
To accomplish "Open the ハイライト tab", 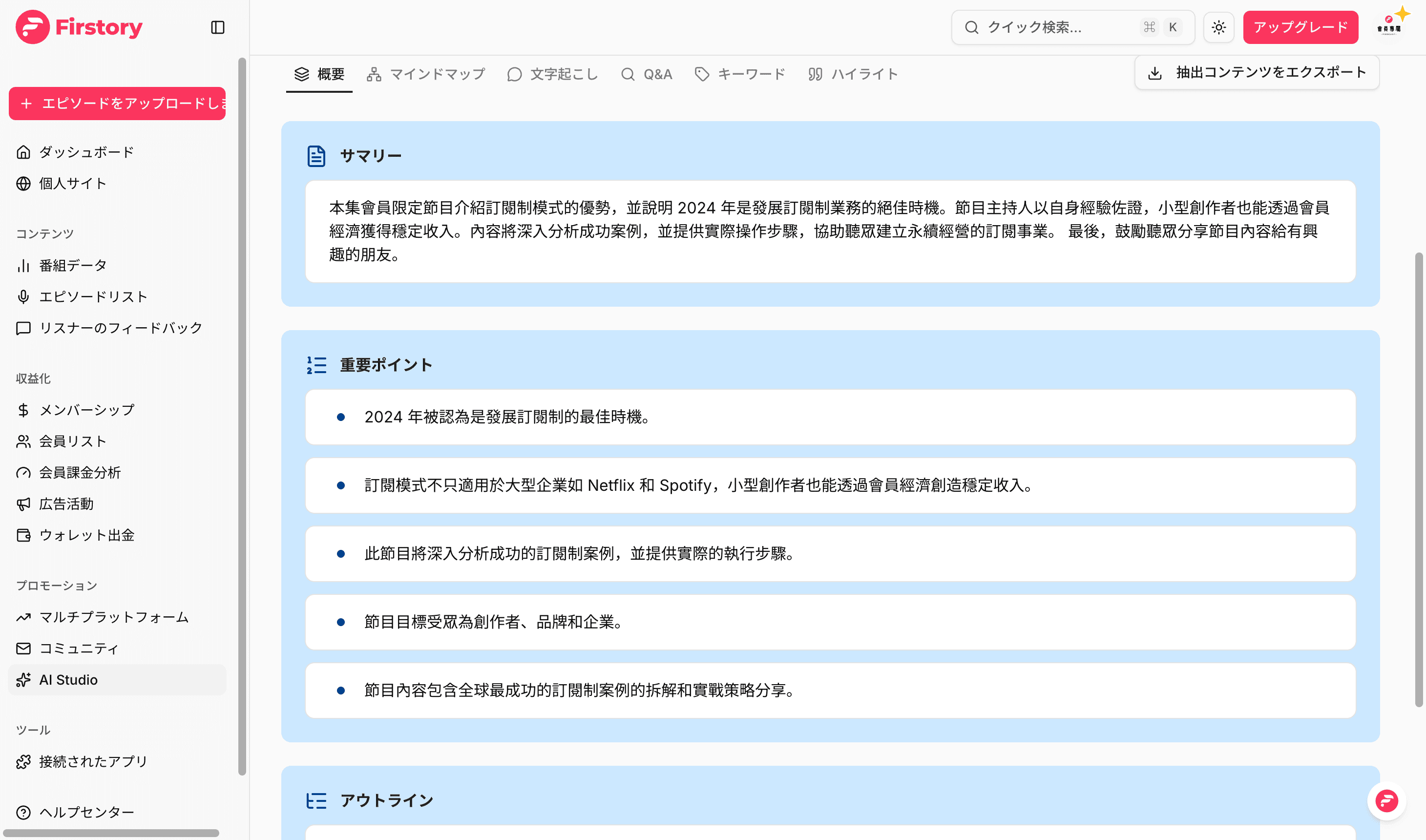I will [853, 74].
